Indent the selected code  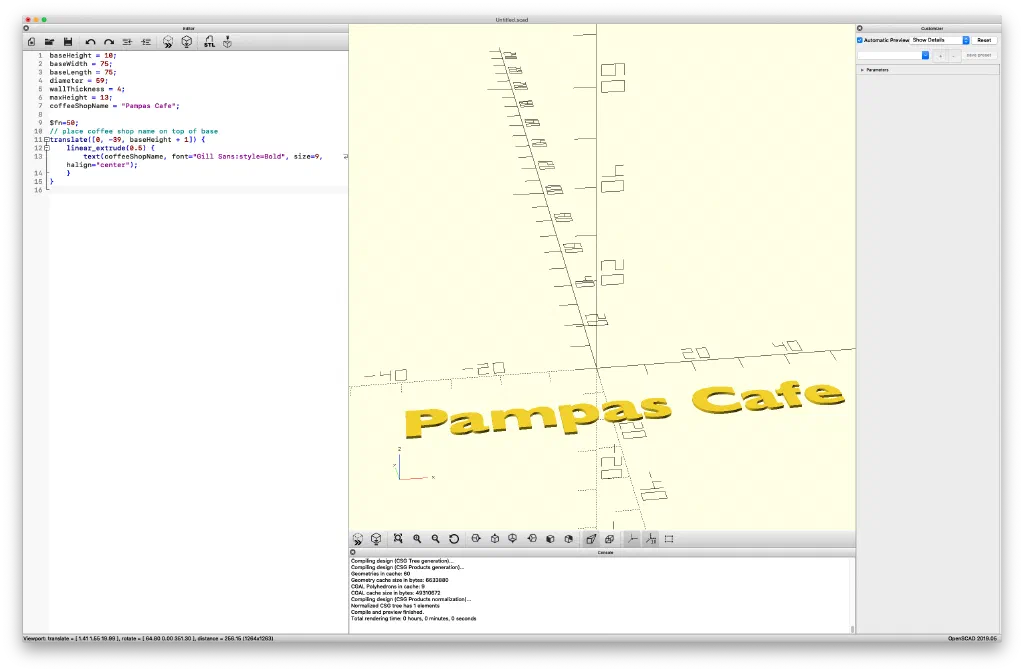point(146,42)
